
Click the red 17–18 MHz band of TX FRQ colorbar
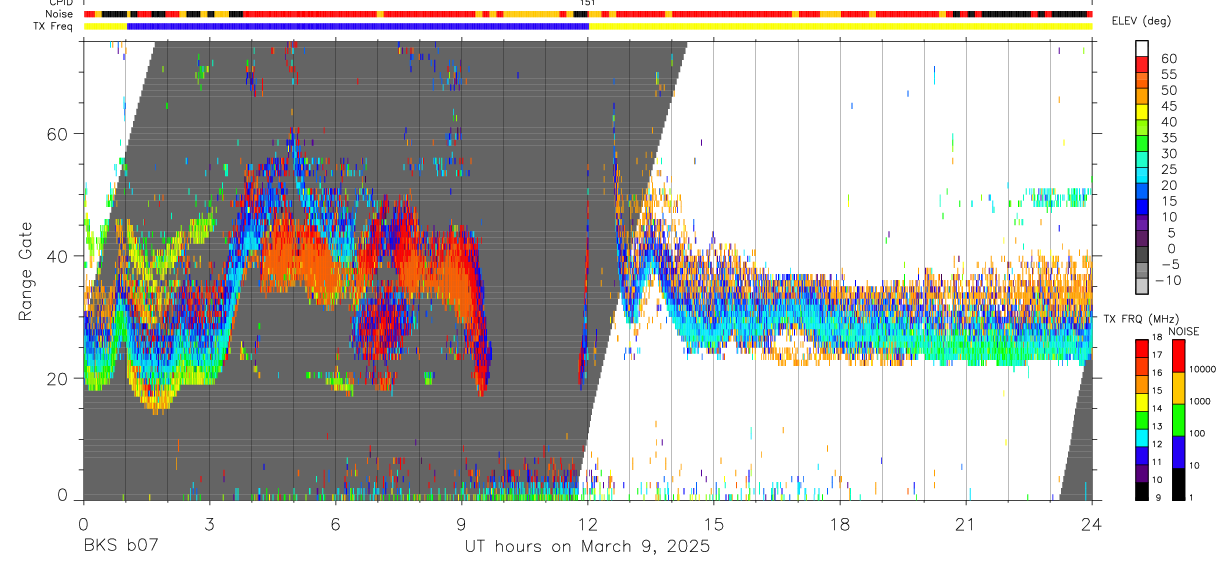[x=1140, y=348]
